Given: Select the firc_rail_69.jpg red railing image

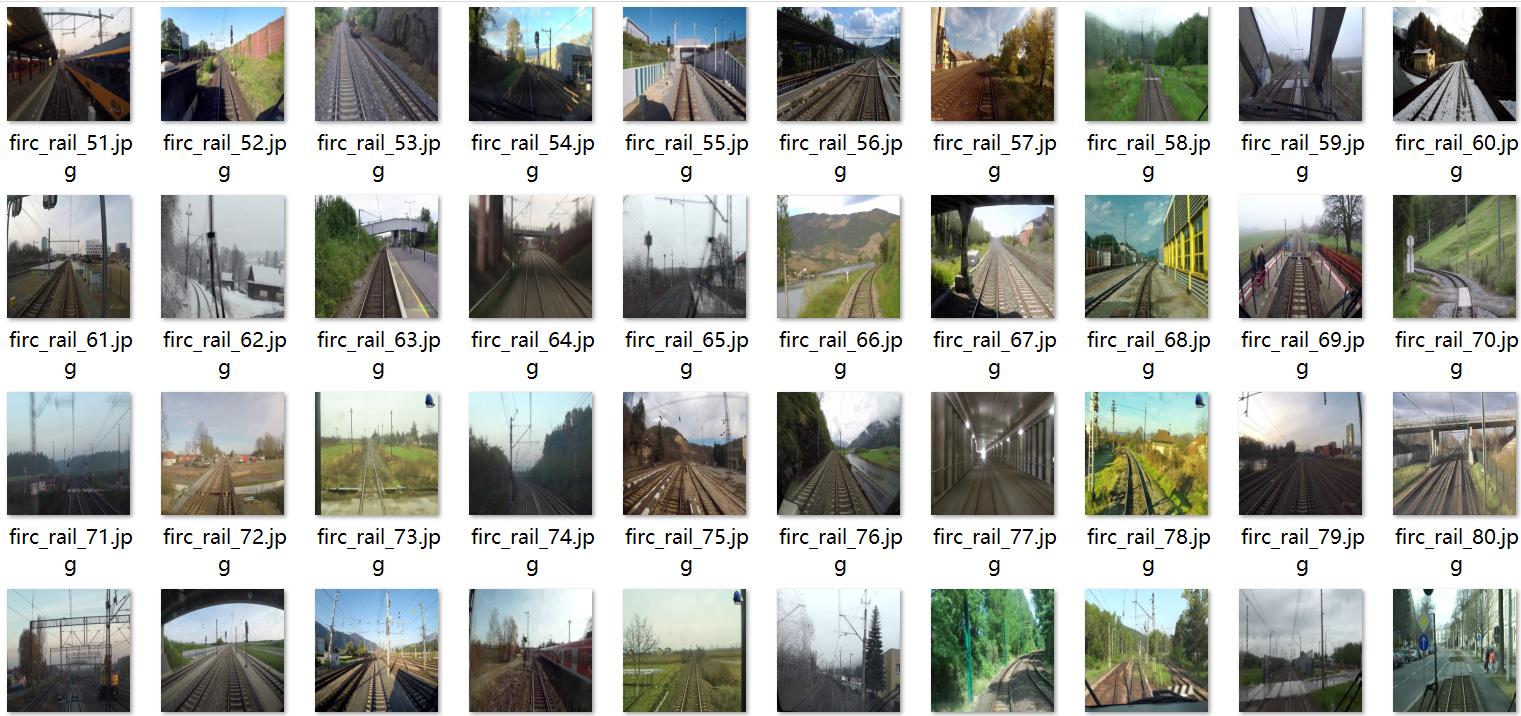Looking at the screenshot, I should pyautogui.click(x=1301, y=257).
